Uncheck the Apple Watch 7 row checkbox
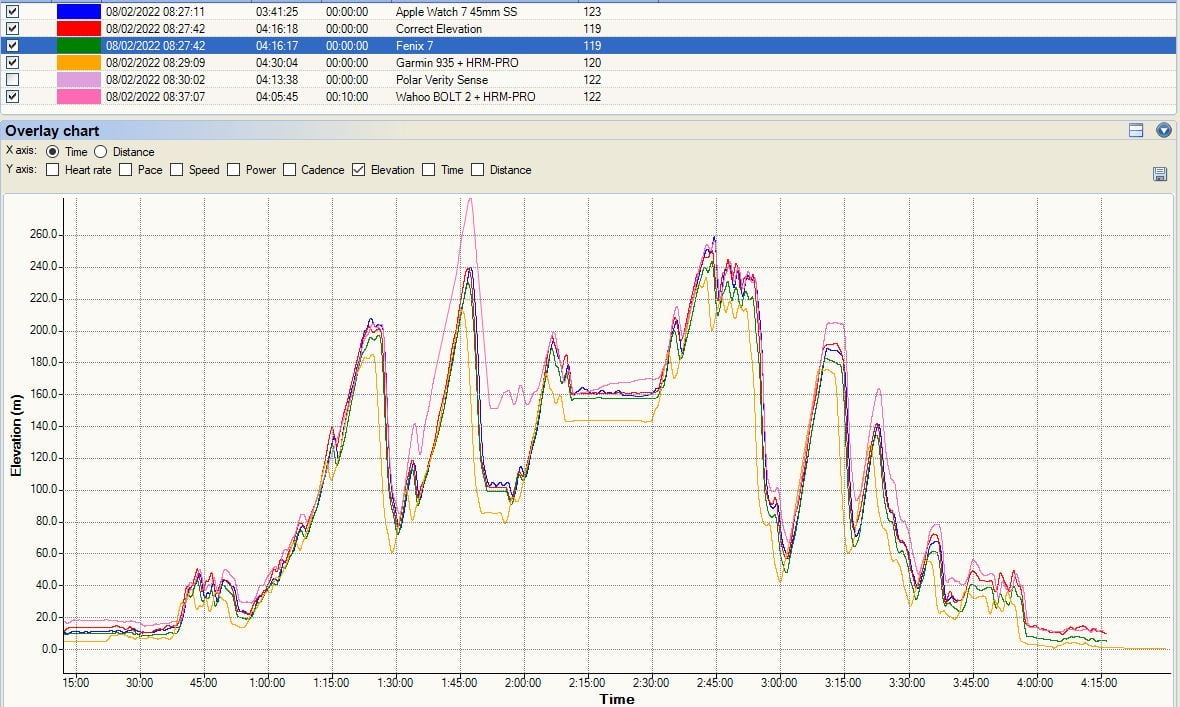1180x707 pixels. 12,12
